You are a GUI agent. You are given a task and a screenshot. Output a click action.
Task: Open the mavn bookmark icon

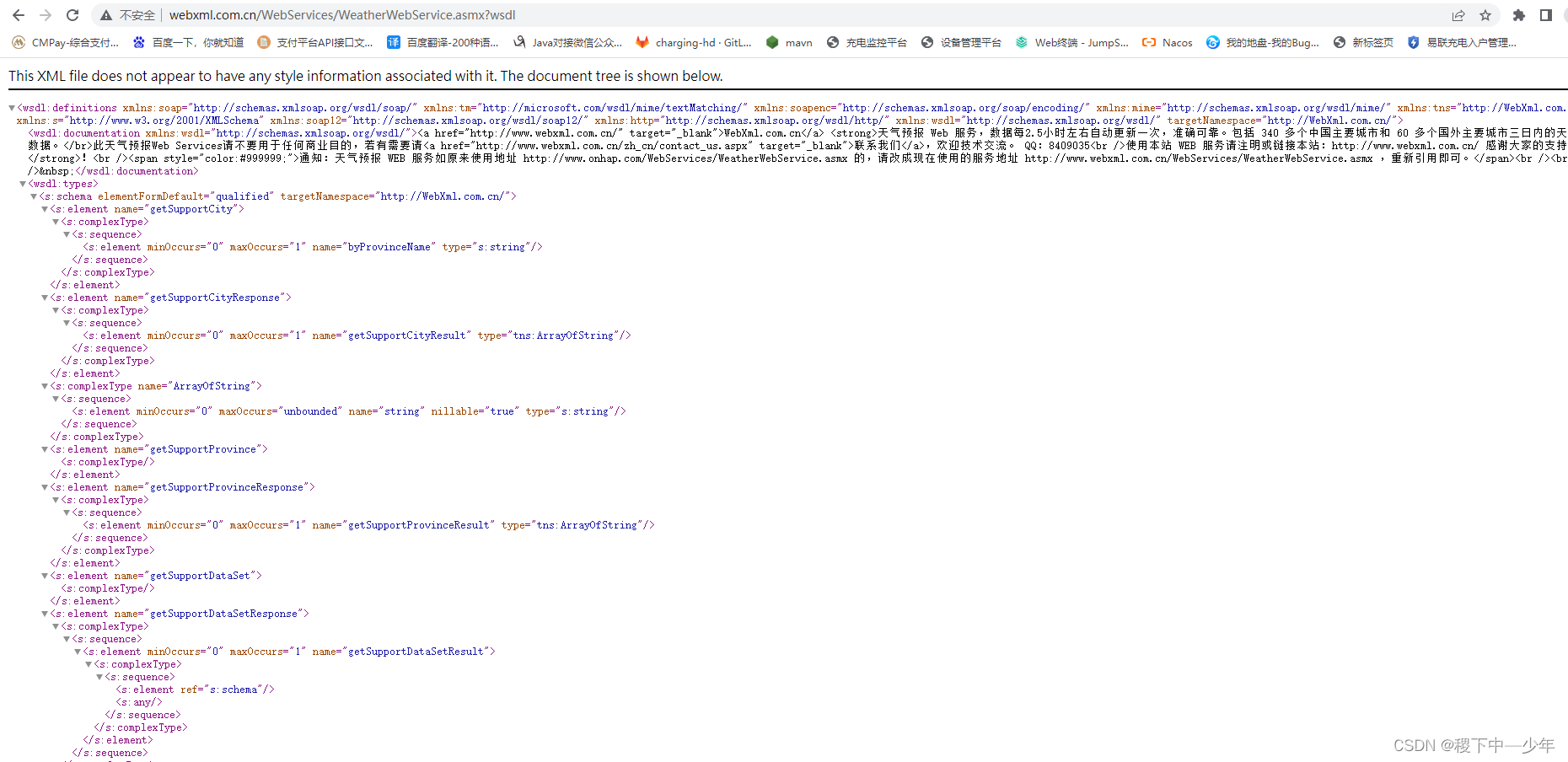pyautogui.click(x=773, y=42)
